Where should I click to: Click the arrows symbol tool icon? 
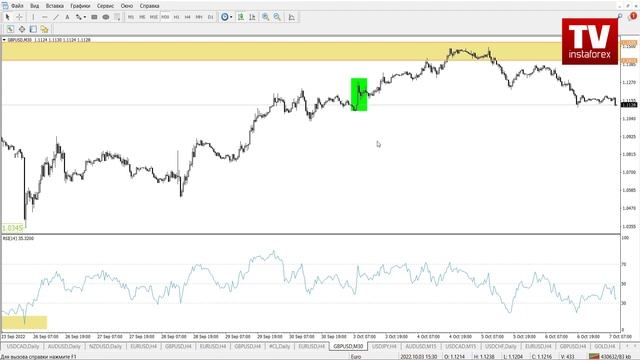coord(78,17)
